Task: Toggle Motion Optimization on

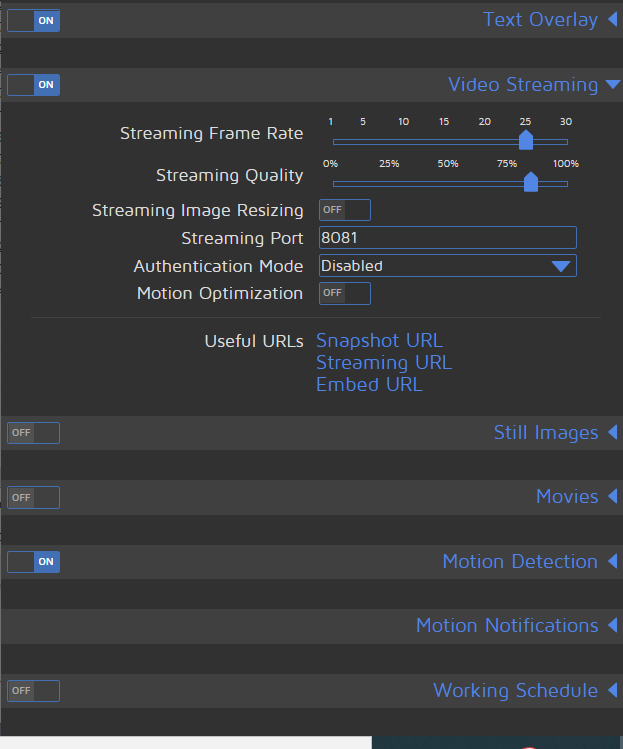Action: 344,293
